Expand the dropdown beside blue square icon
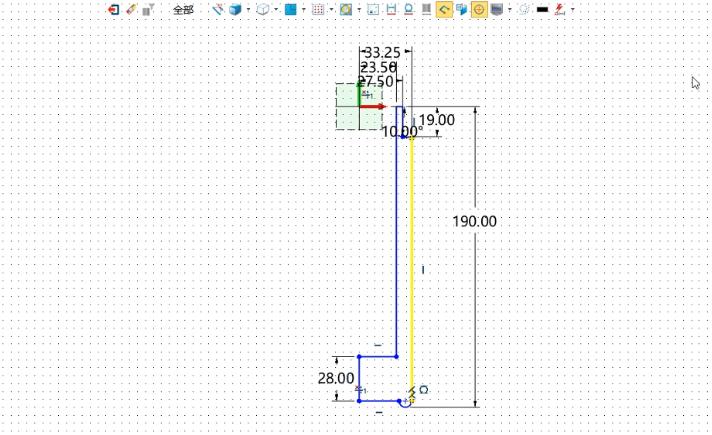Screen dimensions: 712x435 pyautogui.click(x=303, y=9)
